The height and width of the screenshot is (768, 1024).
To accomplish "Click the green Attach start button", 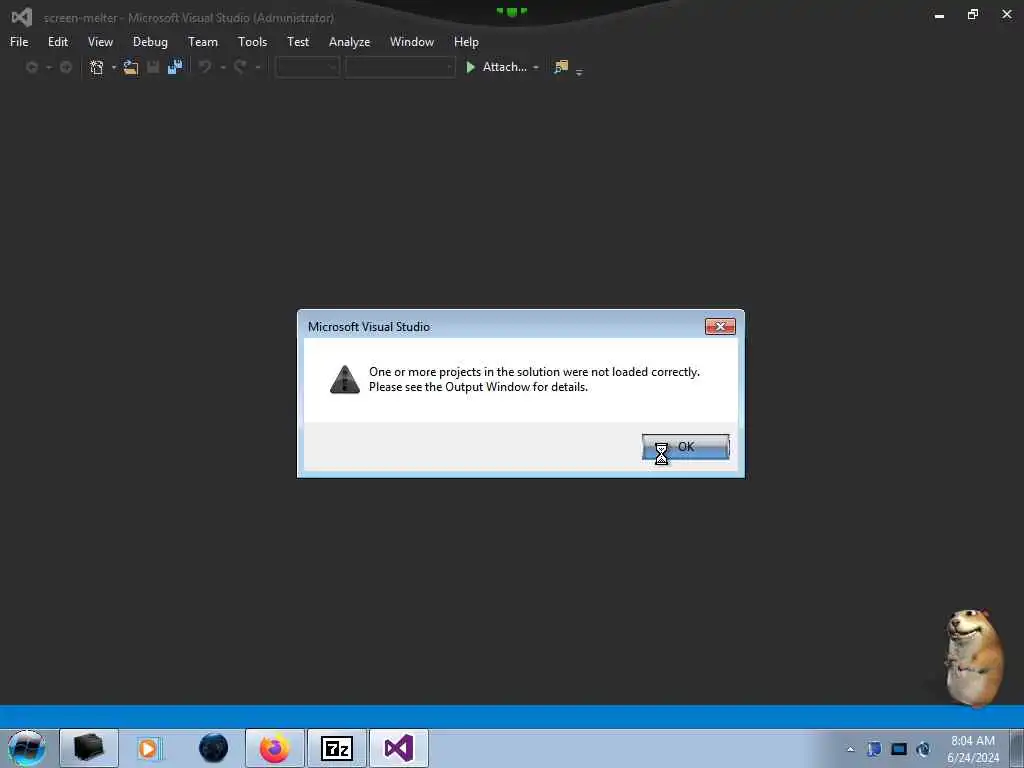I will (x=496, y=67).
